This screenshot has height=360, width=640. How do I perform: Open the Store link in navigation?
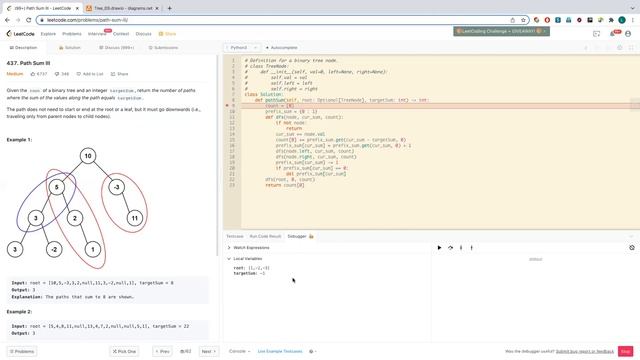(x=167, y=34)
